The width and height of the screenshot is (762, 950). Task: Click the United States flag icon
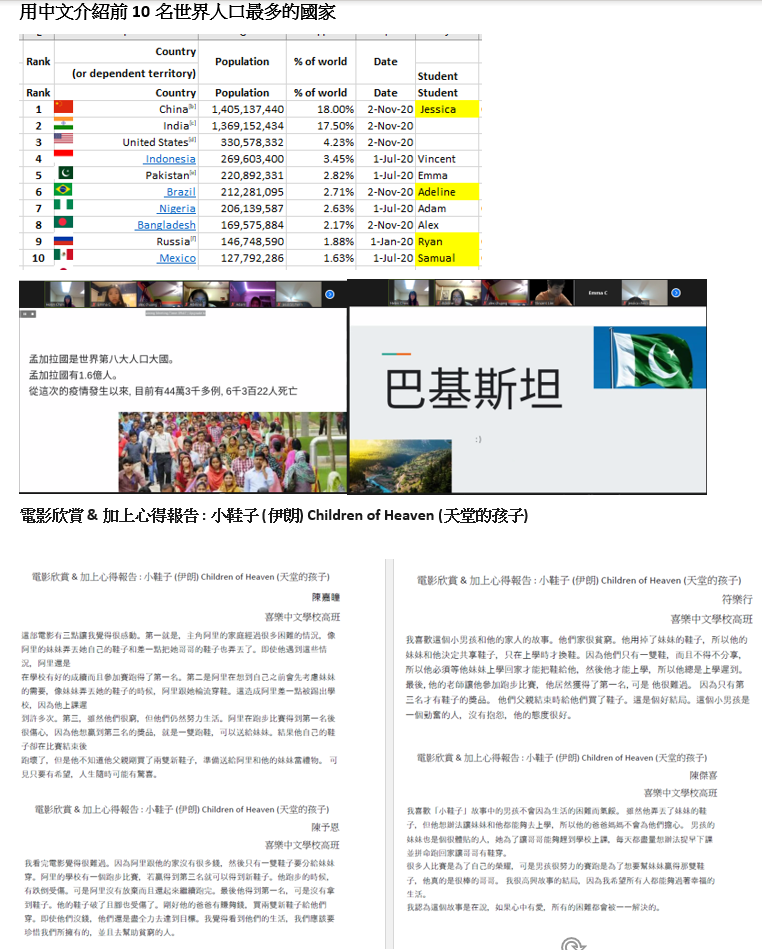click(x=64, y=142)
